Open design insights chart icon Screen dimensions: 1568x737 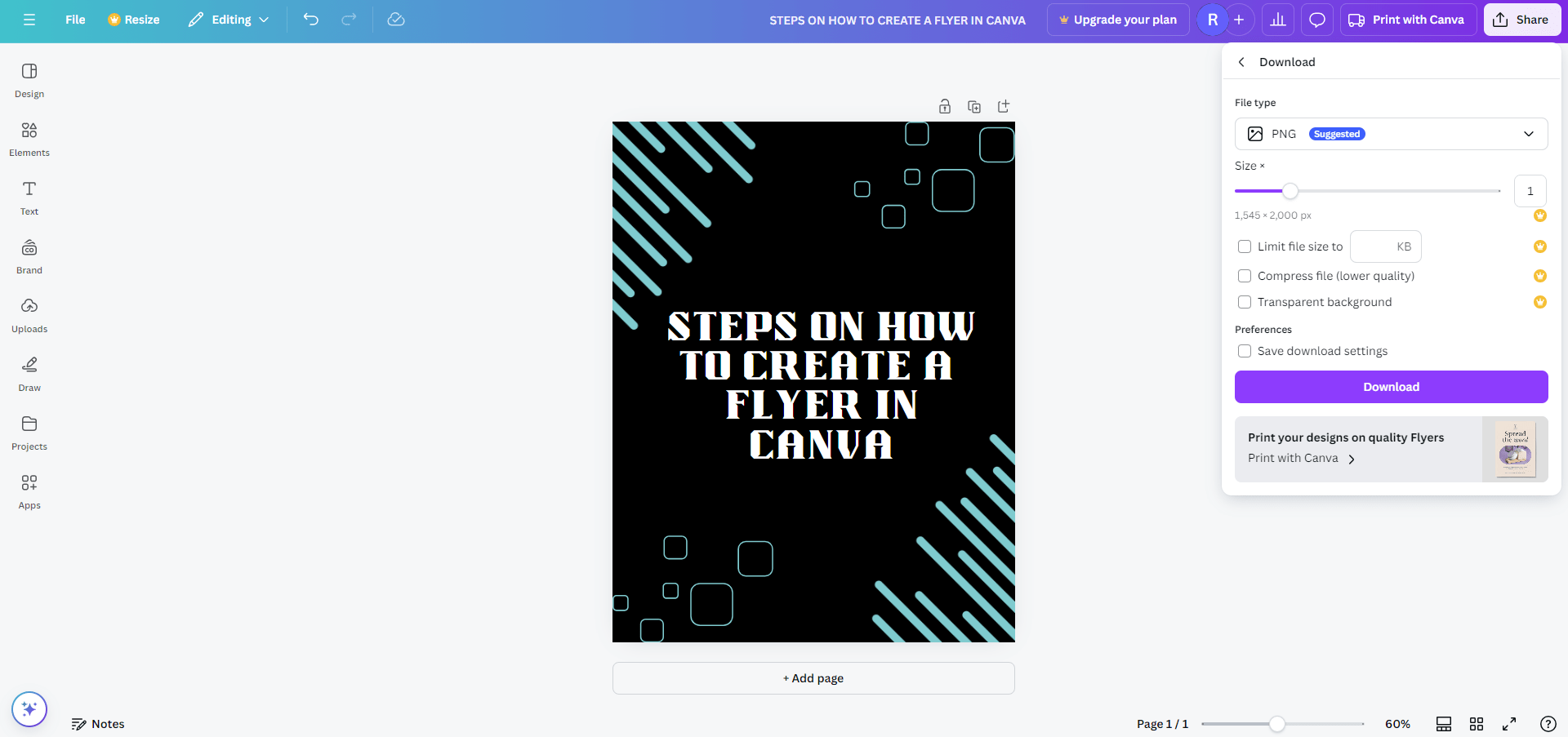(x=1278, y=19)
